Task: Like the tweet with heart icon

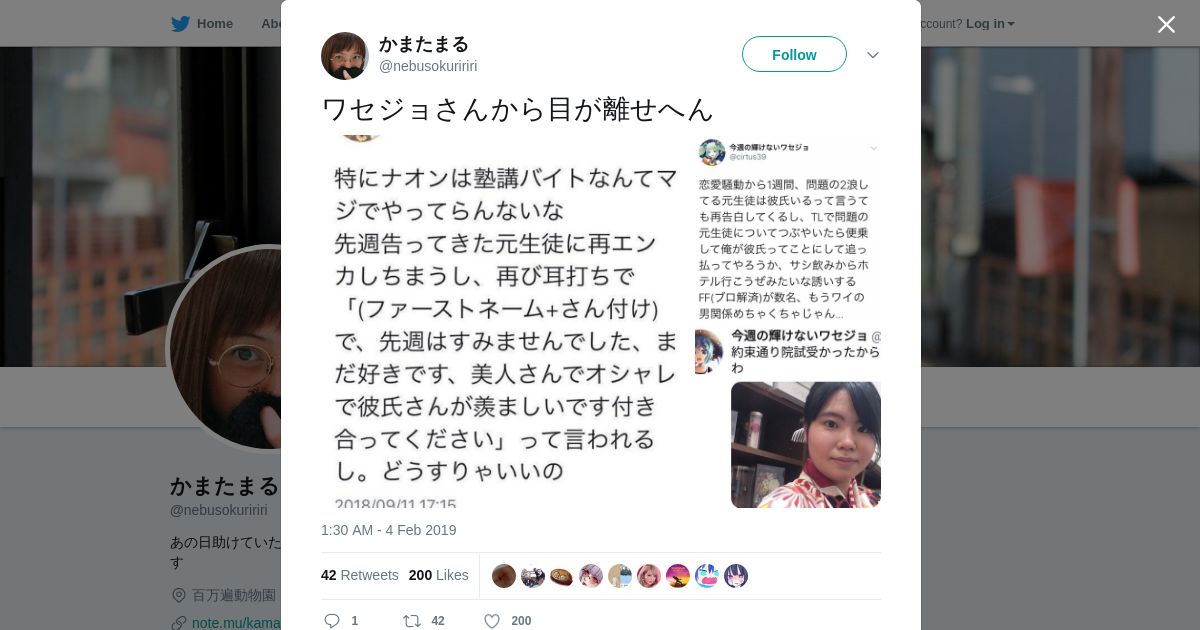Action: click(492, 621)
